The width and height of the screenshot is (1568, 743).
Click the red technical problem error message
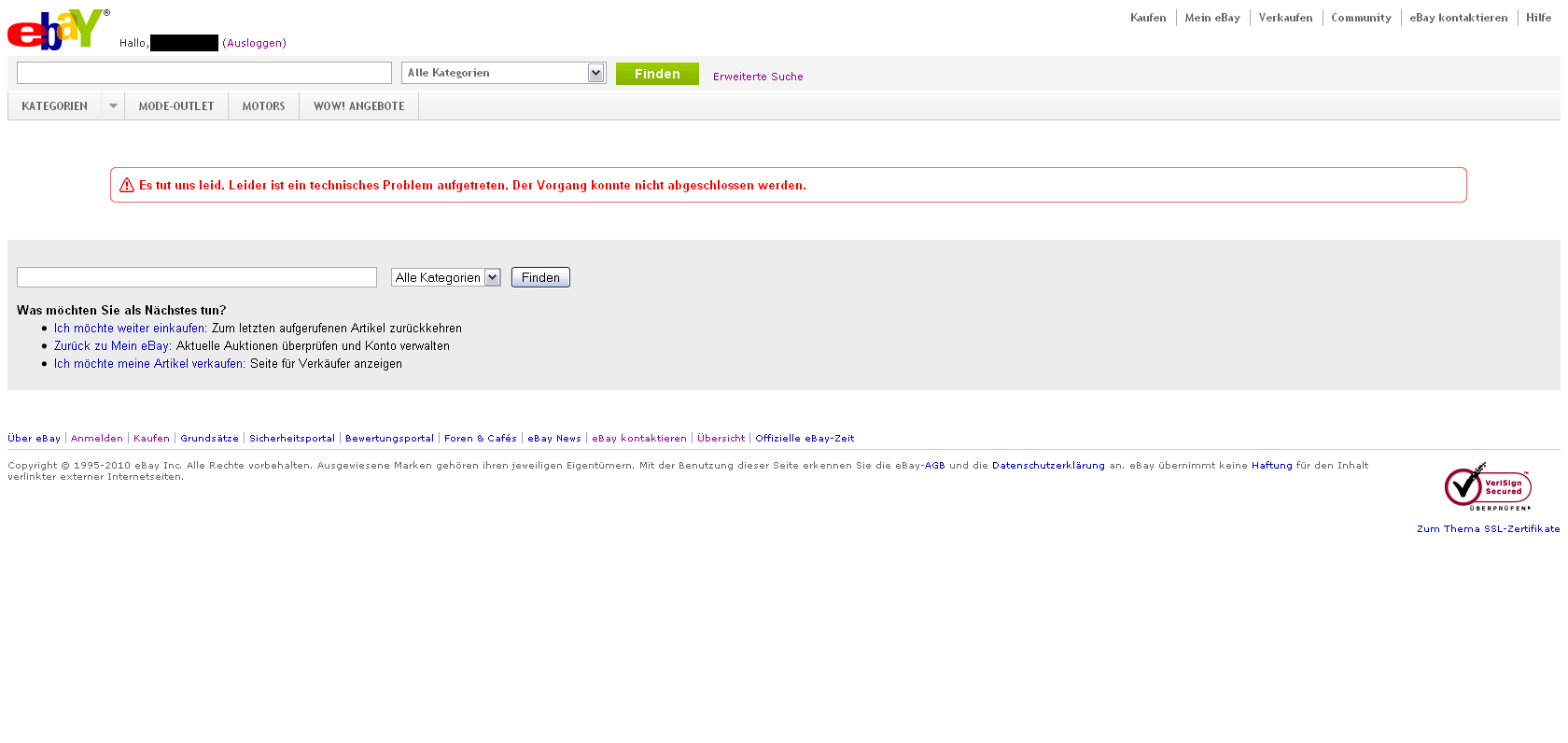pos(472,185)
